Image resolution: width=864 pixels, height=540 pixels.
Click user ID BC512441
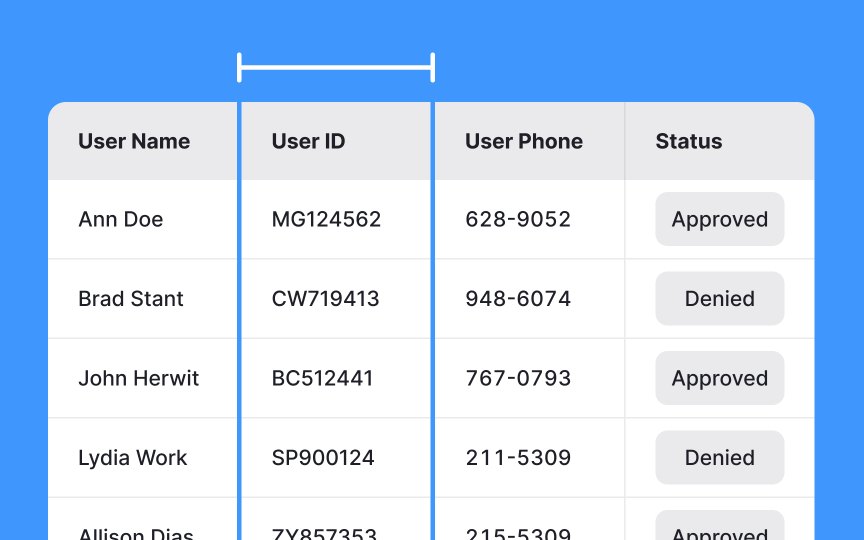[x=322, y=378]
